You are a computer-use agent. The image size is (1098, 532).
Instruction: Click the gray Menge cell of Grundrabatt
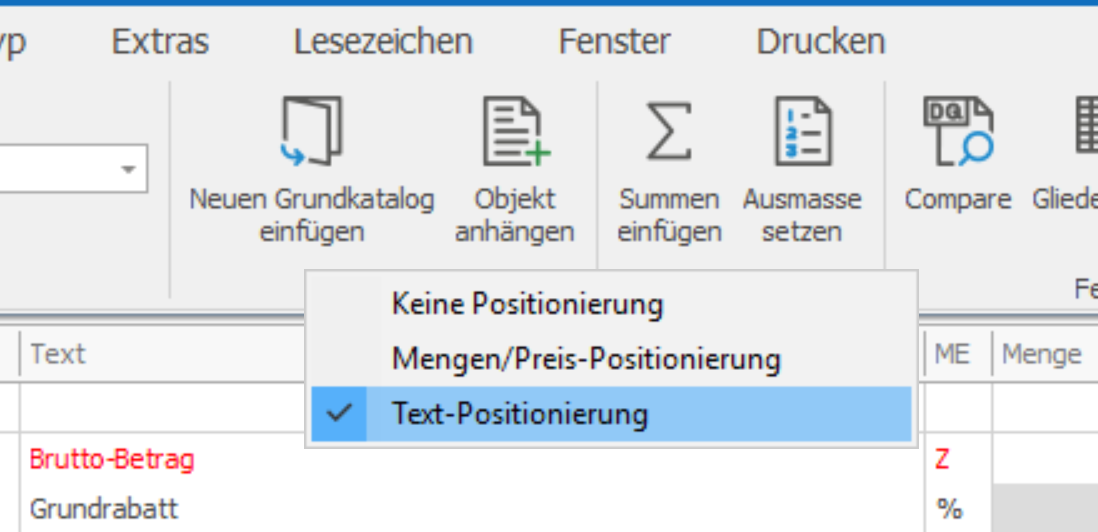click(x=1045, y=508)
